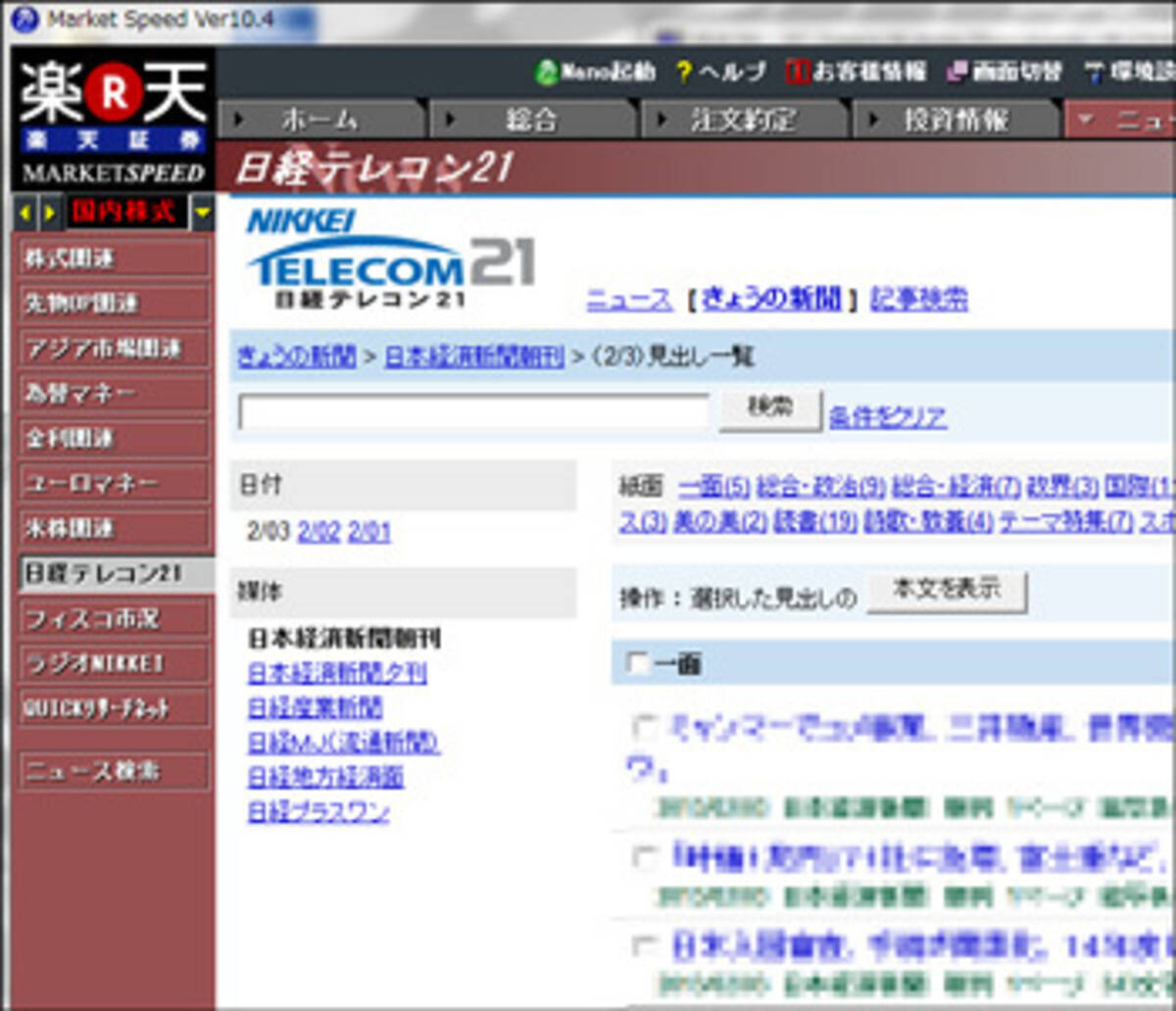Open ヘルプ question mark icon
1176x1011 pixels.
[x=684, y=72]
